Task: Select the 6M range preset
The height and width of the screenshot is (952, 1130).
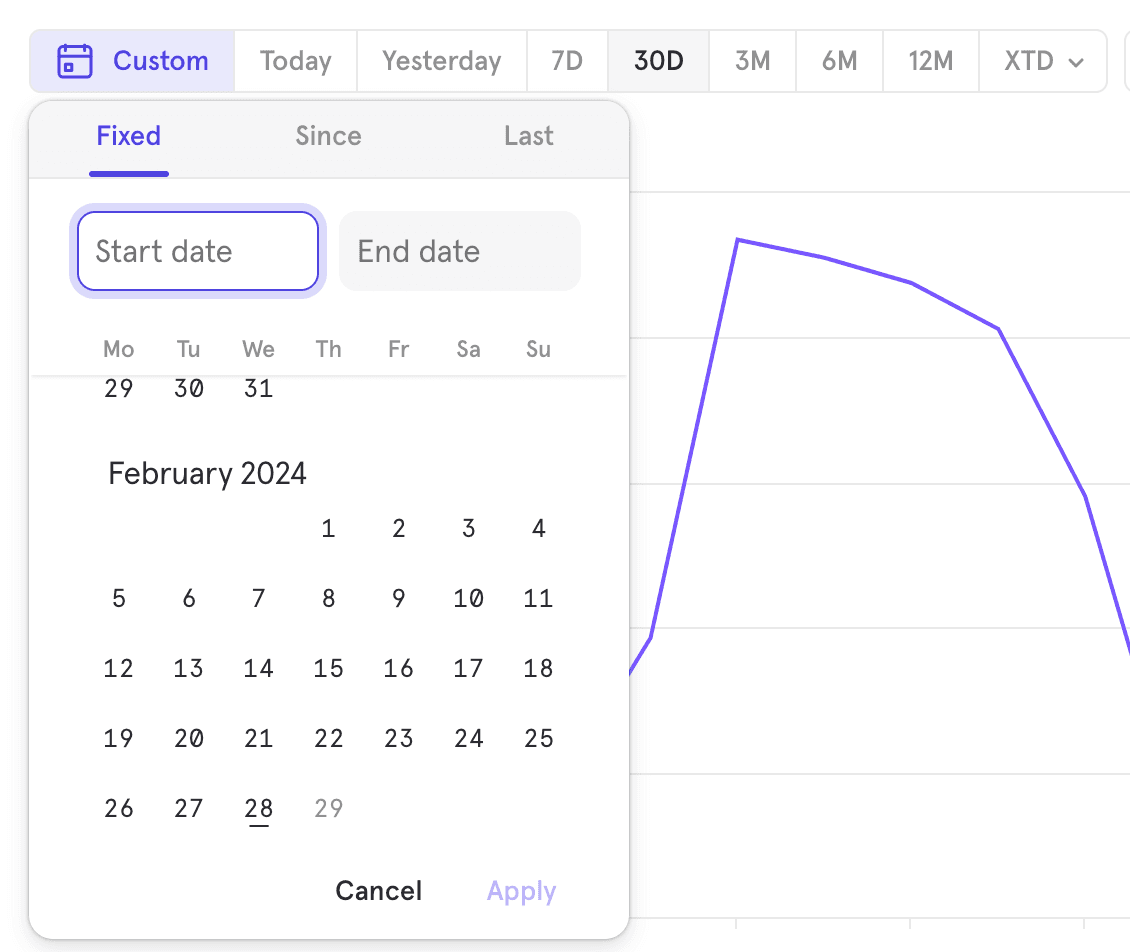Action: click(x=839, y=61)
